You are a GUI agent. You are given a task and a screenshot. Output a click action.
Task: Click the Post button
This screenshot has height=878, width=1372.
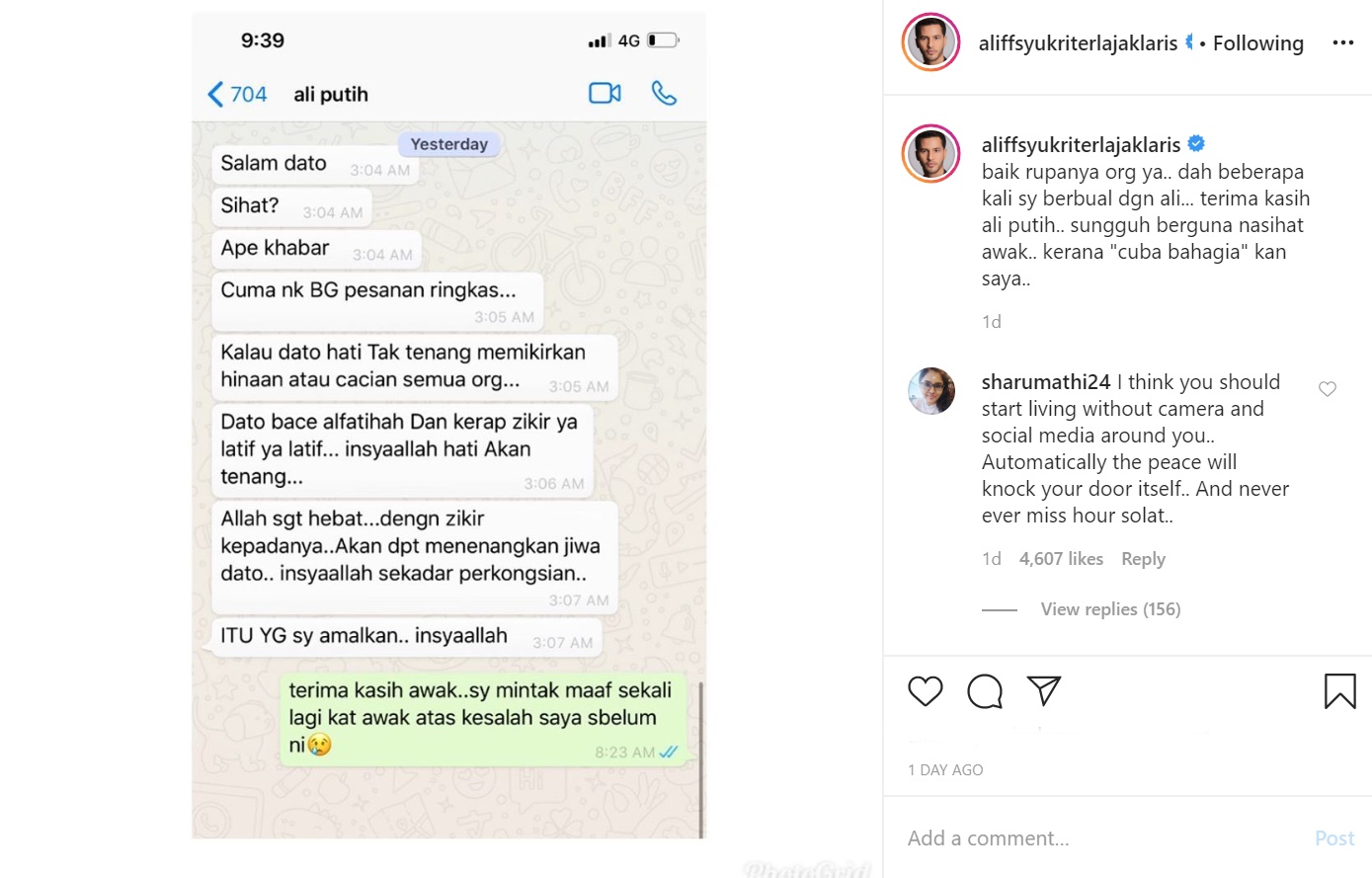pos(1334,838)
